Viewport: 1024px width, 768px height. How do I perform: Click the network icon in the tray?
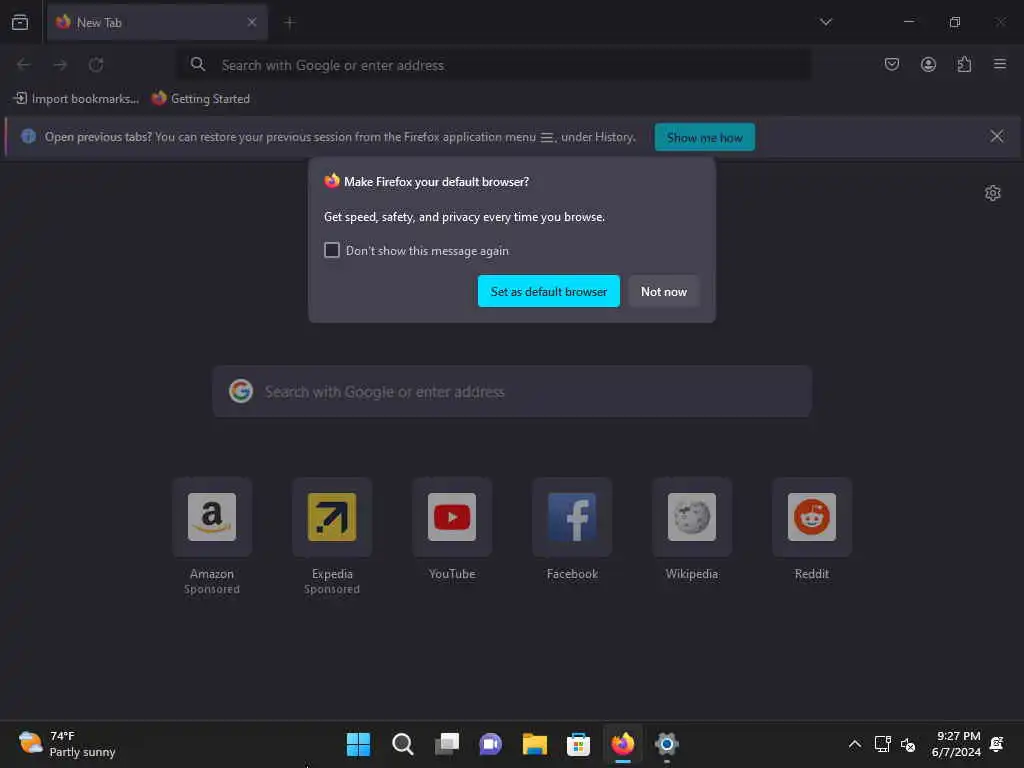[x=882, y=744]
